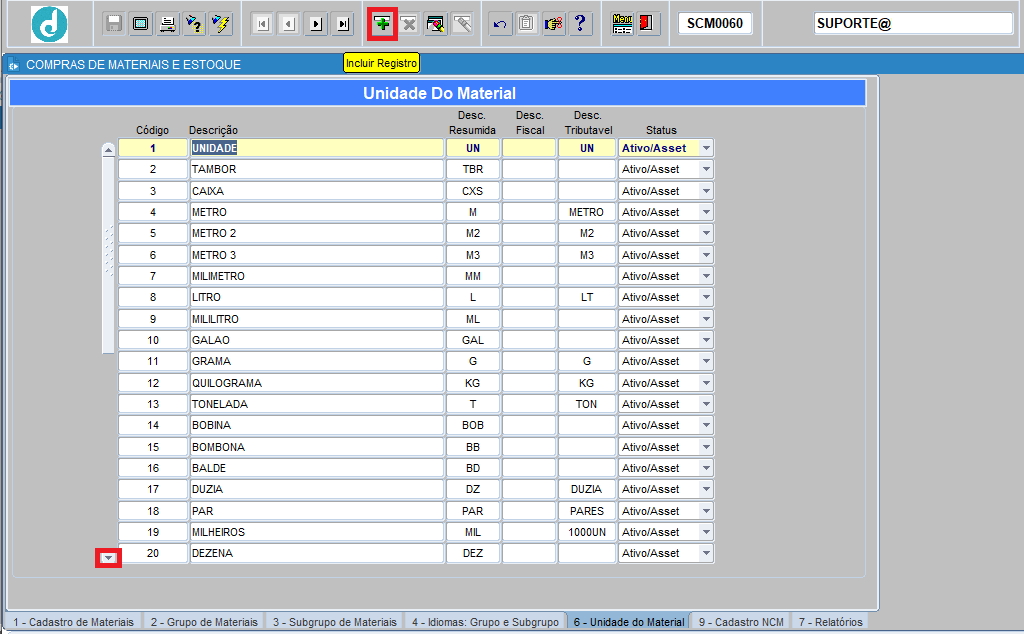Open Status dropdown for DEZENA row
The image size is (1024, 634).
click(x=706, y=553)
